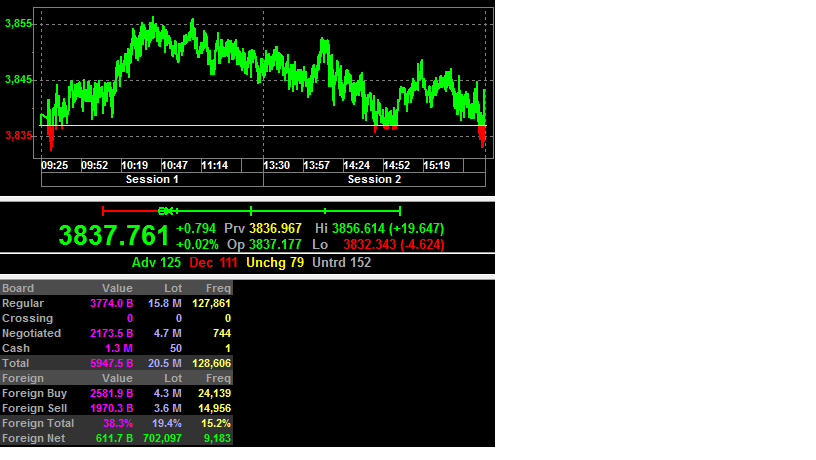The width and height of the screenshot is (816, 460).
Task: Click Negotiated value 2173.5 B
Action: 111,334
